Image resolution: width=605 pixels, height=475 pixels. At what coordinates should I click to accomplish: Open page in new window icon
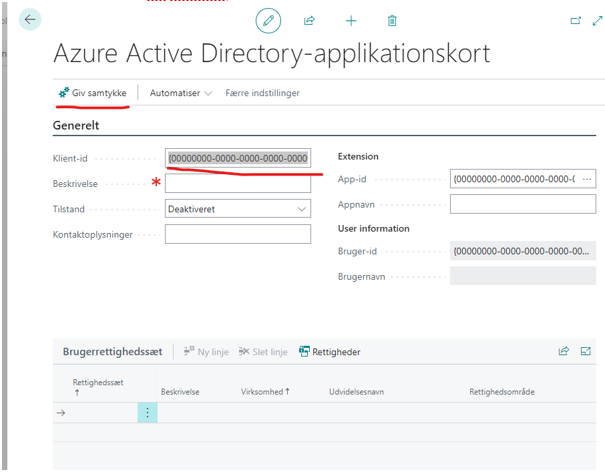click(575, 20)
